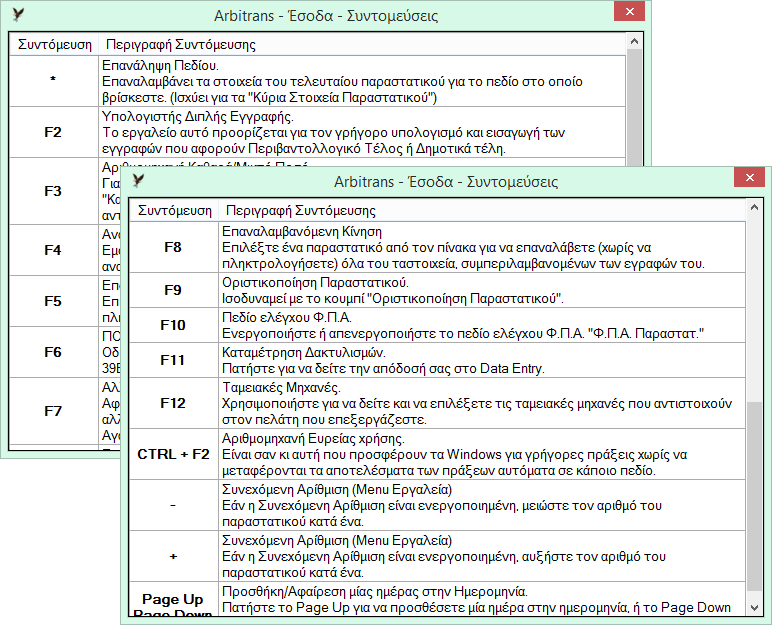Screen dimensions: 773x625
Task: Click the Προσθήκη/Αφαίρεση μίας ημέρας description
Action: [482, 599]
